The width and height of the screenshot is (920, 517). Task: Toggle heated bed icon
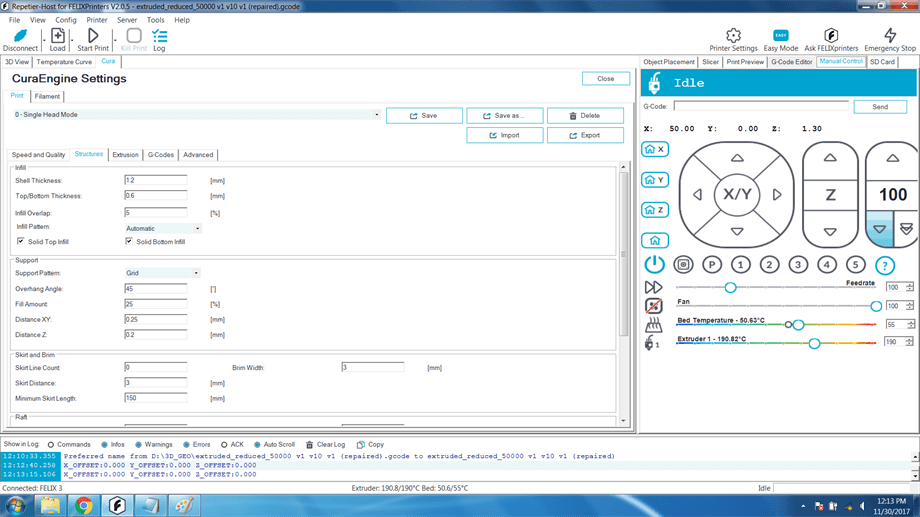654,325
